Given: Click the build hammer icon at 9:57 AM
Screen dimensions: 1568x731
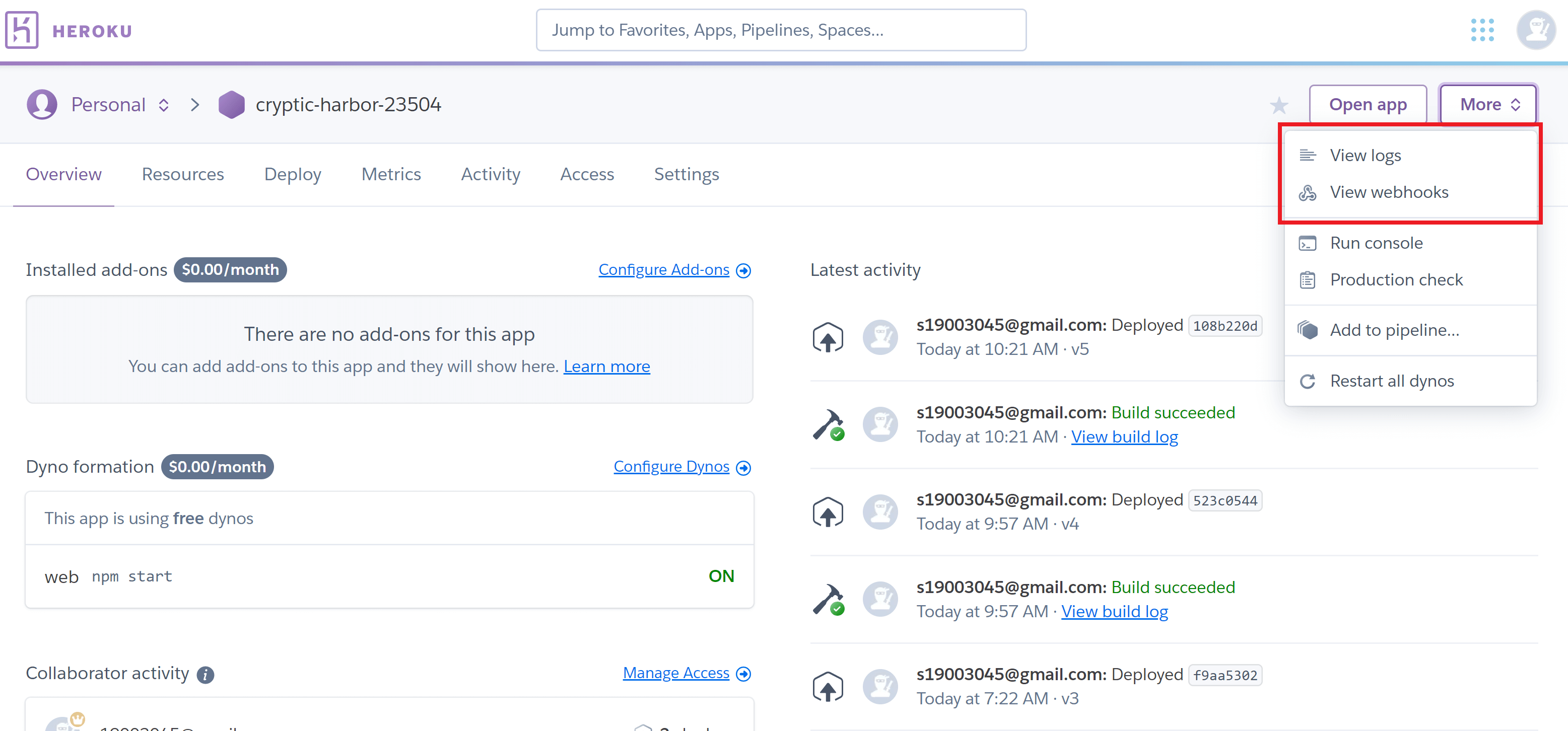Looking at the screenshot, I should point(828,599).
